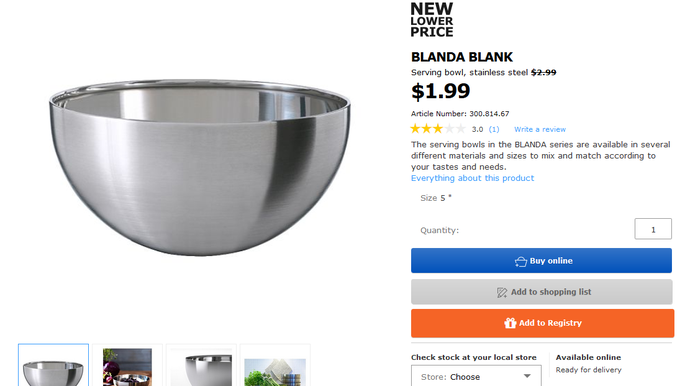Screen dimensions: 685x386
Task: Open Everything about this product link
Action: coord(472,178)
